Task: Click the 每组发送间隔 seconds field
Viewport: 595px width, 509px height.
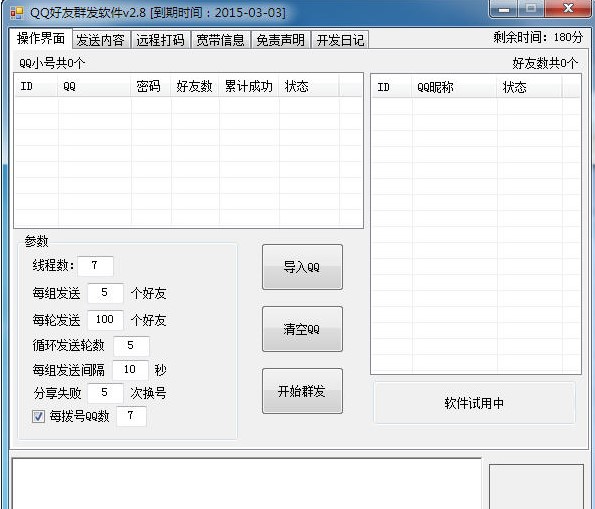Action: click(x=130, y=369)
